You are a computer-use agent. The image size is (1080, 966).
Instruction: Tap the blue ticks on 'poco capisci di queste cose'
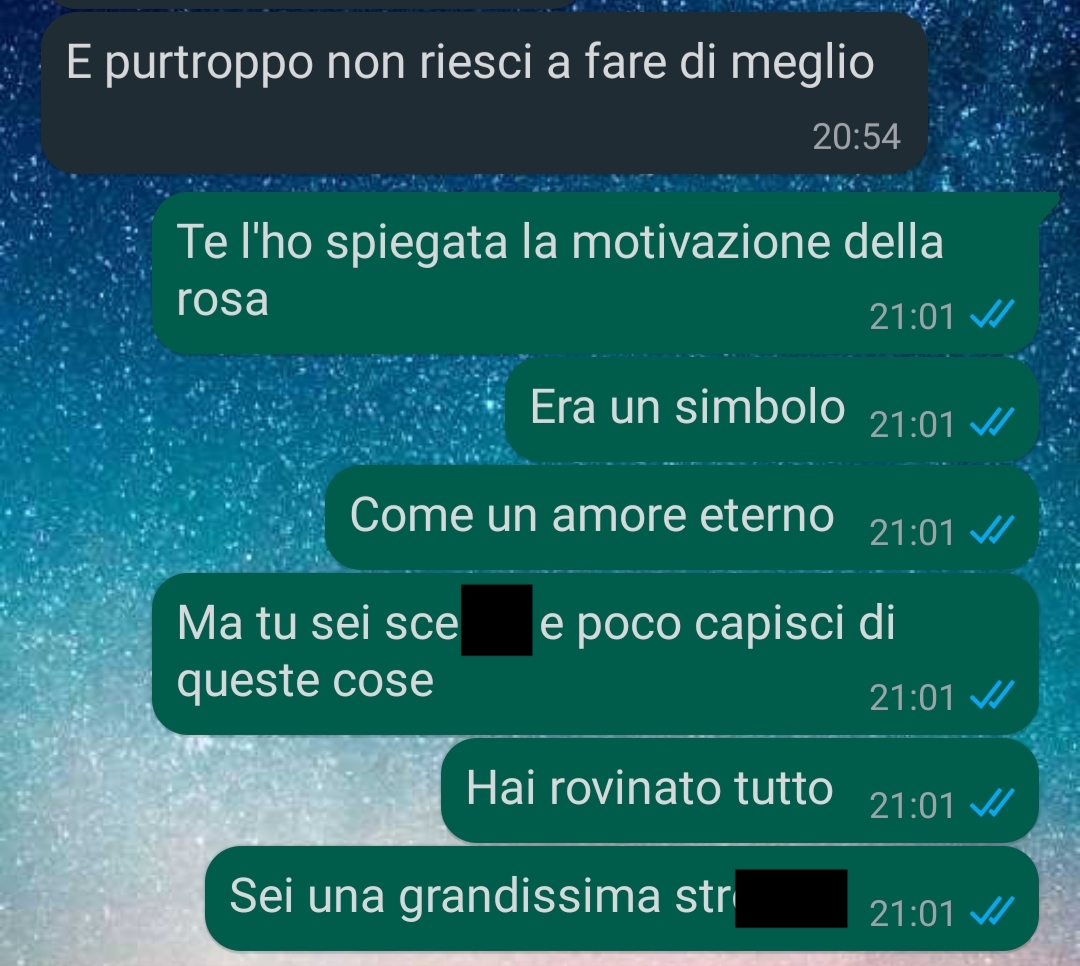(x=992, y=695)
